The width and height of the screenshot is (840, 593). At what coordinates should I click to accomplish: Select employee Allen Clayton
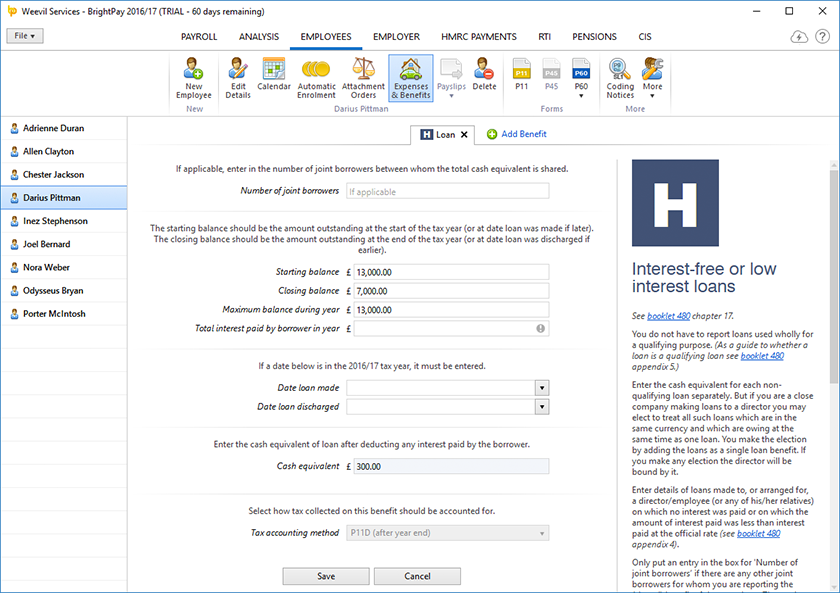(x=64, y=152)
